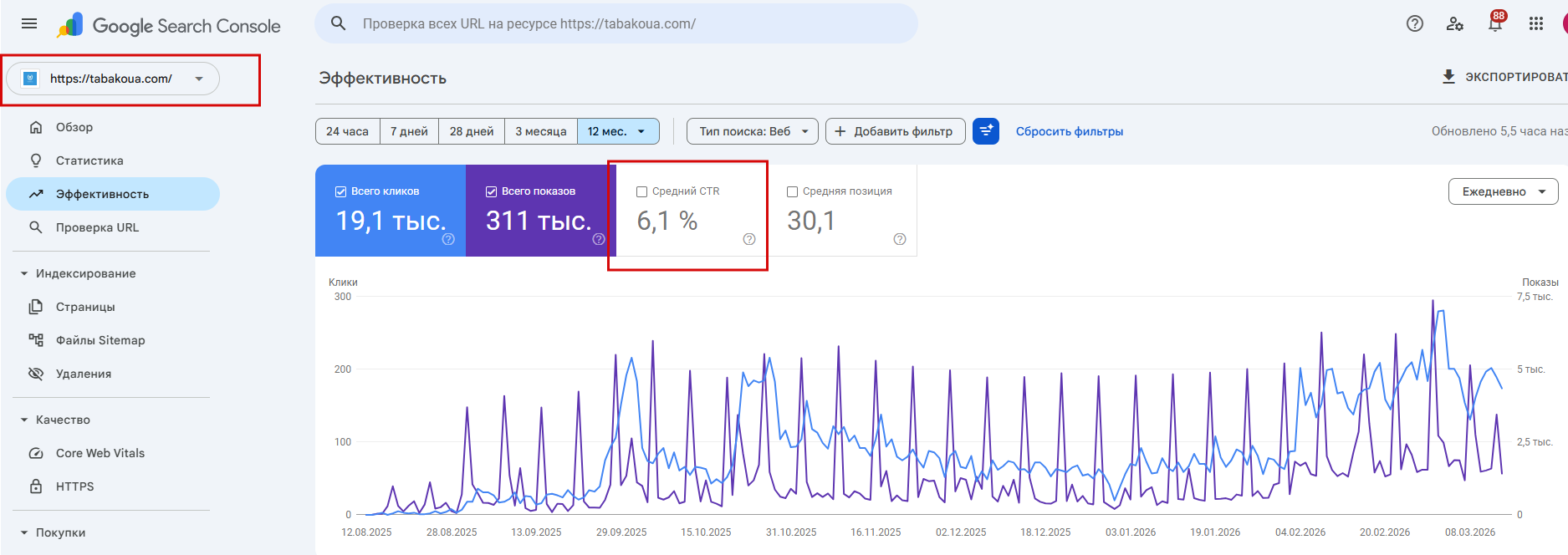1568x555 pixels.
Task: Click the search magnifier icon in URL bar
Action: click(339, 23)
